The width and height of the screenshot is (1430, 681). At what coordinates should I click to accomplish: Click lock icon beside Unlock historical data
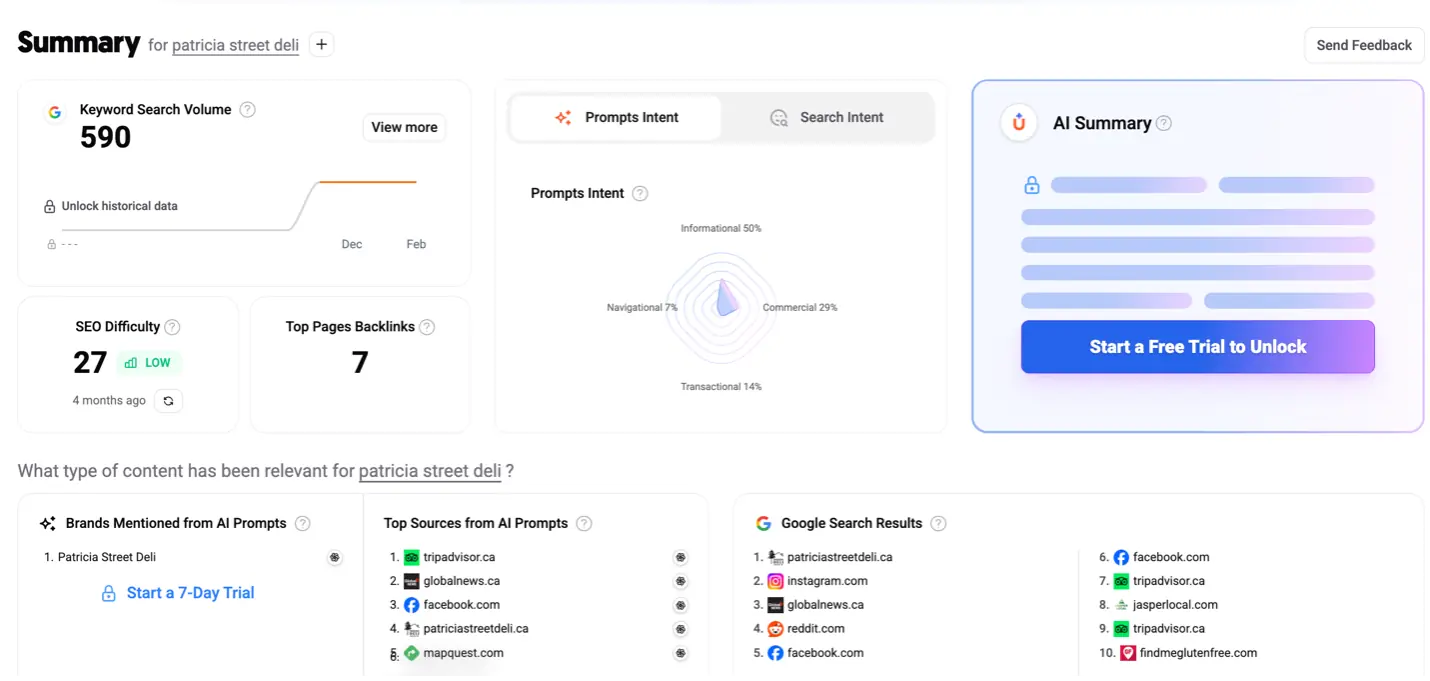click(x=49, y=206)
